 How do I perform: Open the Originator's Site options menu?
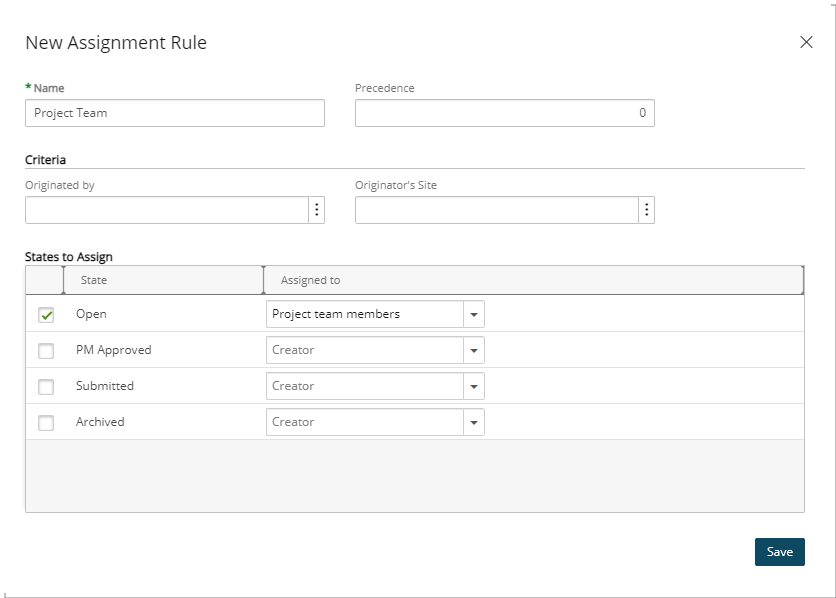[646, 210]
